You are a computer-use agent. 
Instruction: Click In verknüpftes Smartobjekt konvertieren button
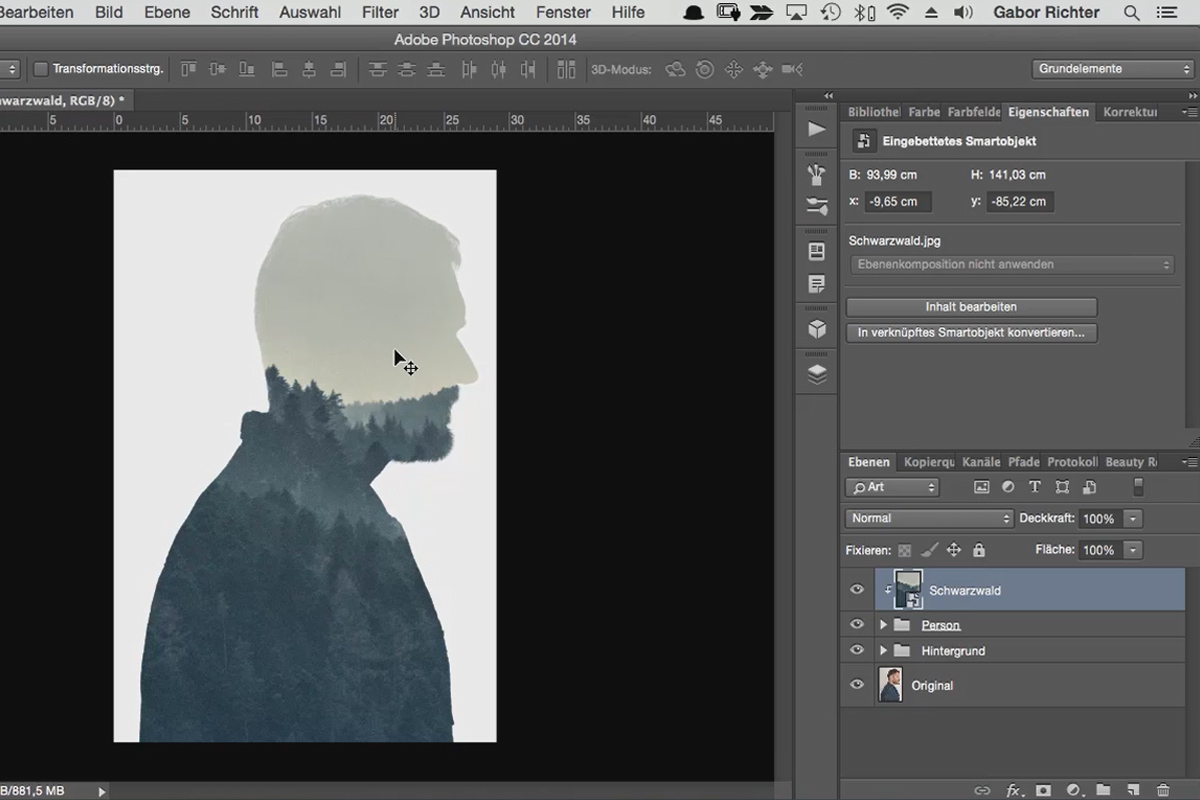click(971, 332)
